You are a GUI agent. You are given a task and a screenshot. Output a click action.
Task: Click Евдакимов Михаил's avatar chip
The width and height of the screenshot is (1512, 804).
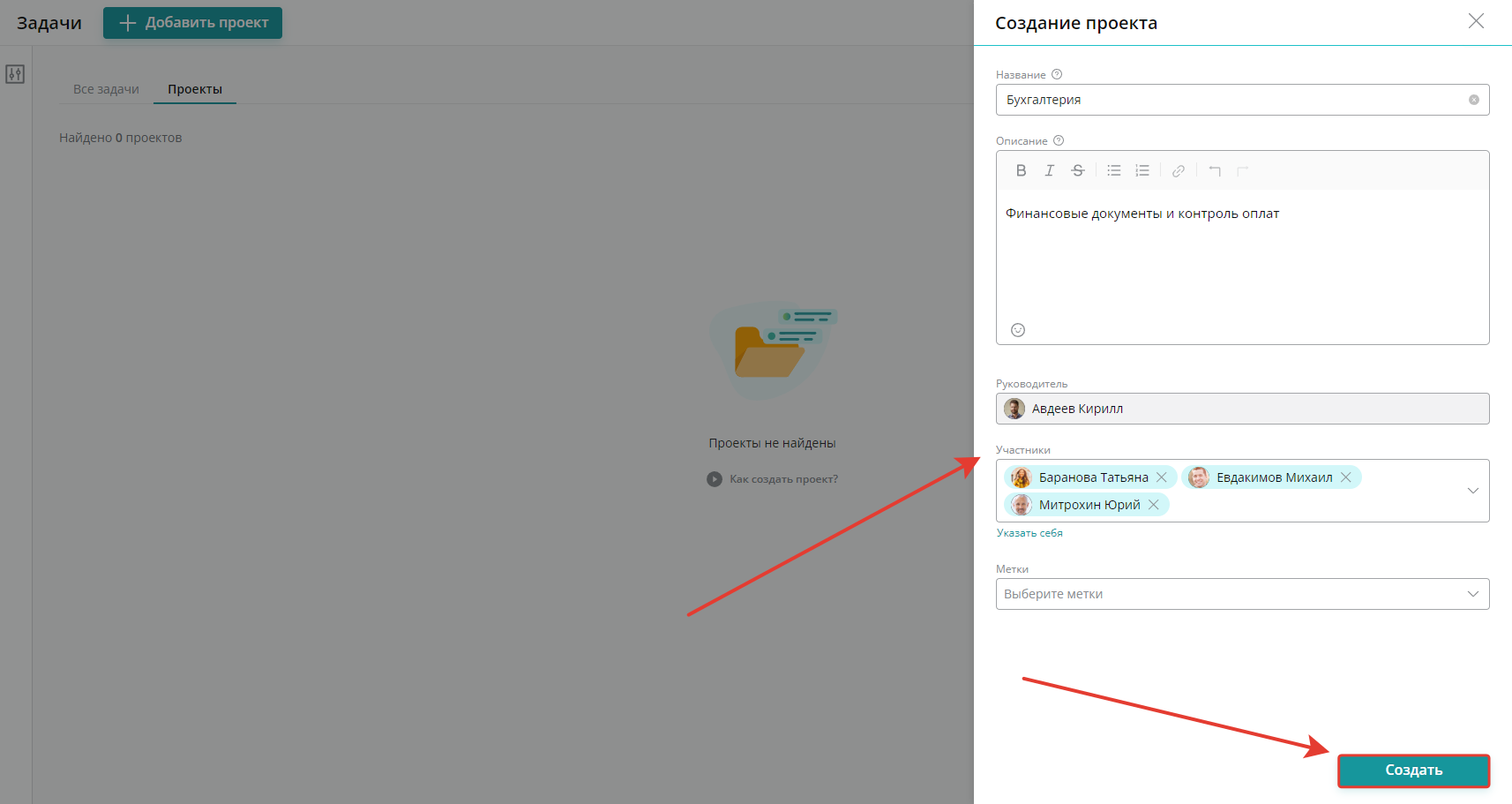click(x=1199, y=477)
